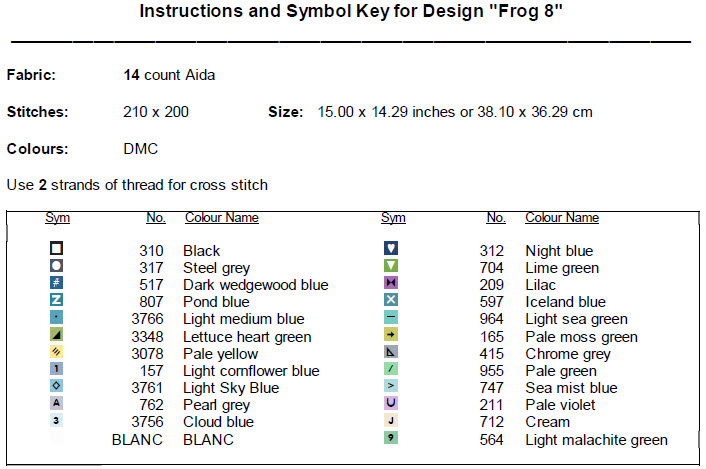Click the "Light malachite green" colour name

tap(596, 440)
